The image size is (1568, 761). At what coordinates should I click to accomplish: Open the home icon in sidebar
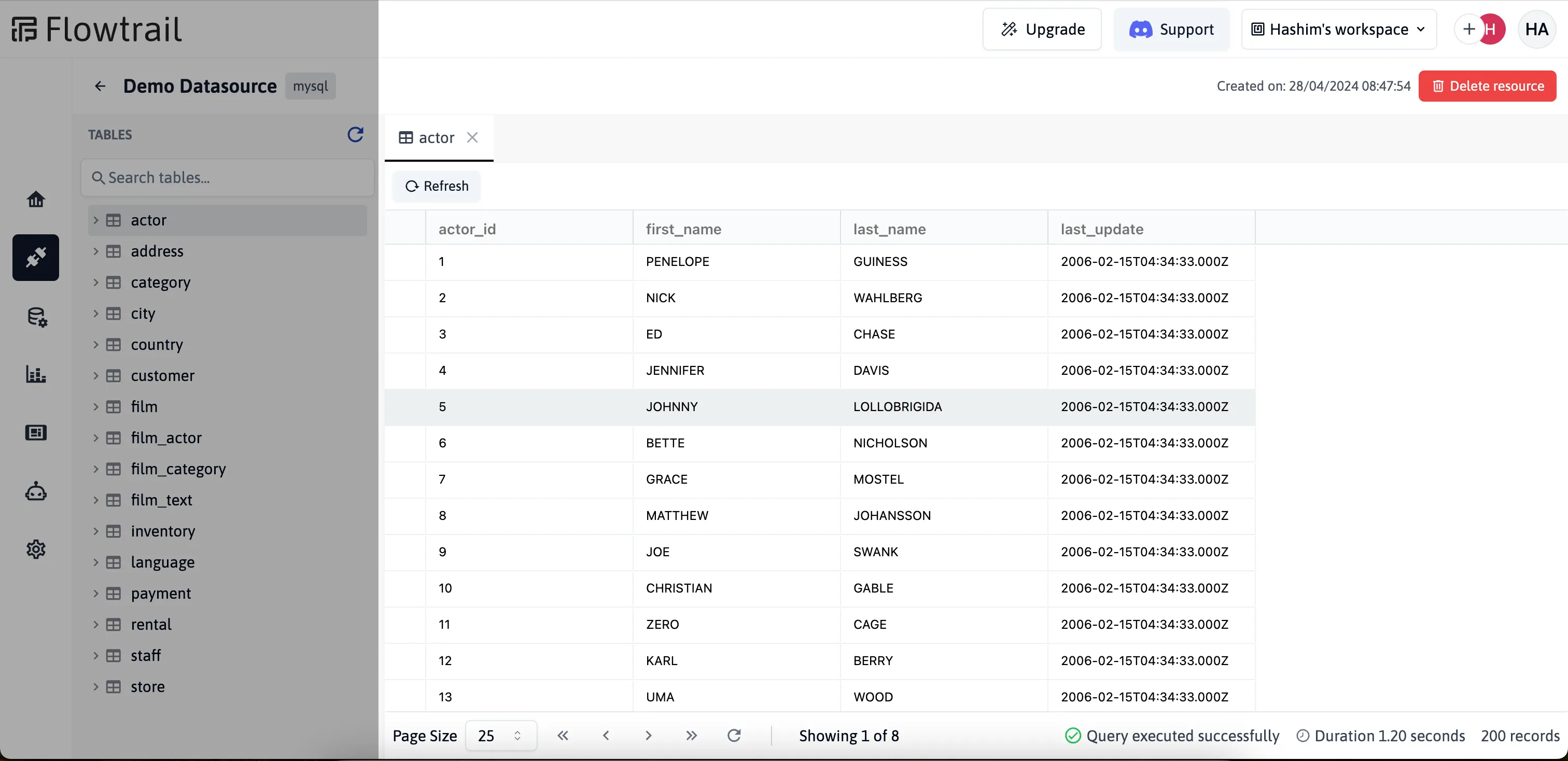[36, 199]
